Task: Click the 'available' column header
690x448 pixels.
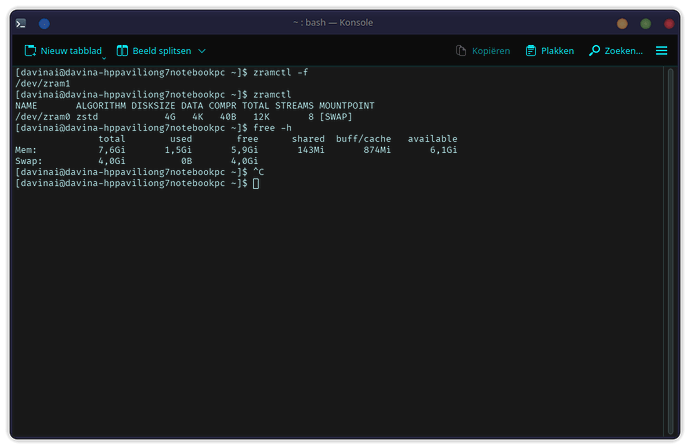Action: (x=433, y=139)
